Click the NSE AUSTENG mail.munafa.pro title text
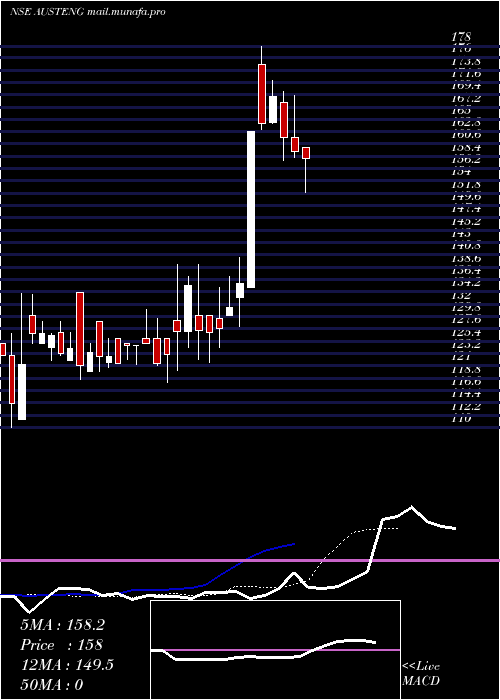Viewport: 500px width, 700px height. click(88, 12)
